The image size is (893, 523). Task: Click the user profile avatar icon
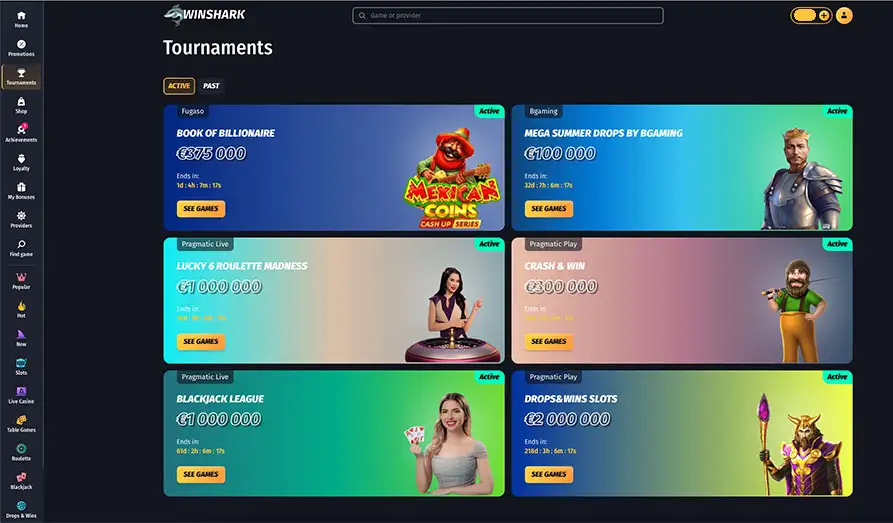(844, 15)
